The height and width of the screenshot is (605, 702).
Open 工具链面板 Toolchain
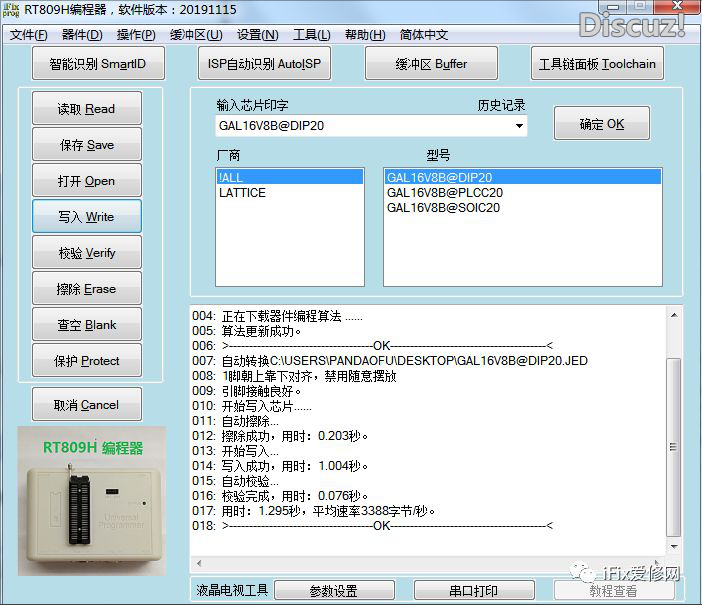tap(597, 64)
